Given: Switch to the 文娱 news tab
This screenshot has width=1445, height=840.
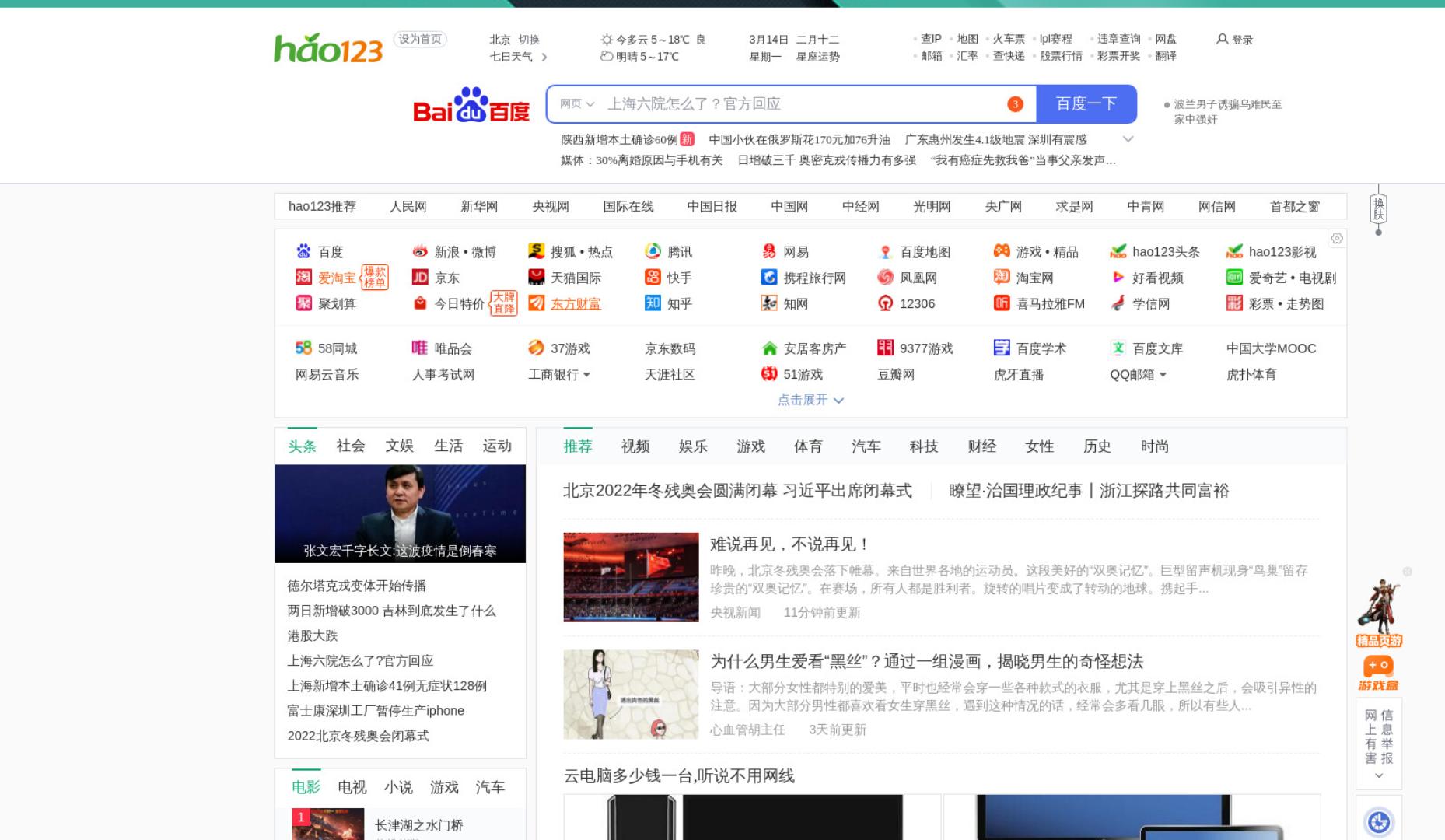Looking at the screenshot, I should (399, 446).
